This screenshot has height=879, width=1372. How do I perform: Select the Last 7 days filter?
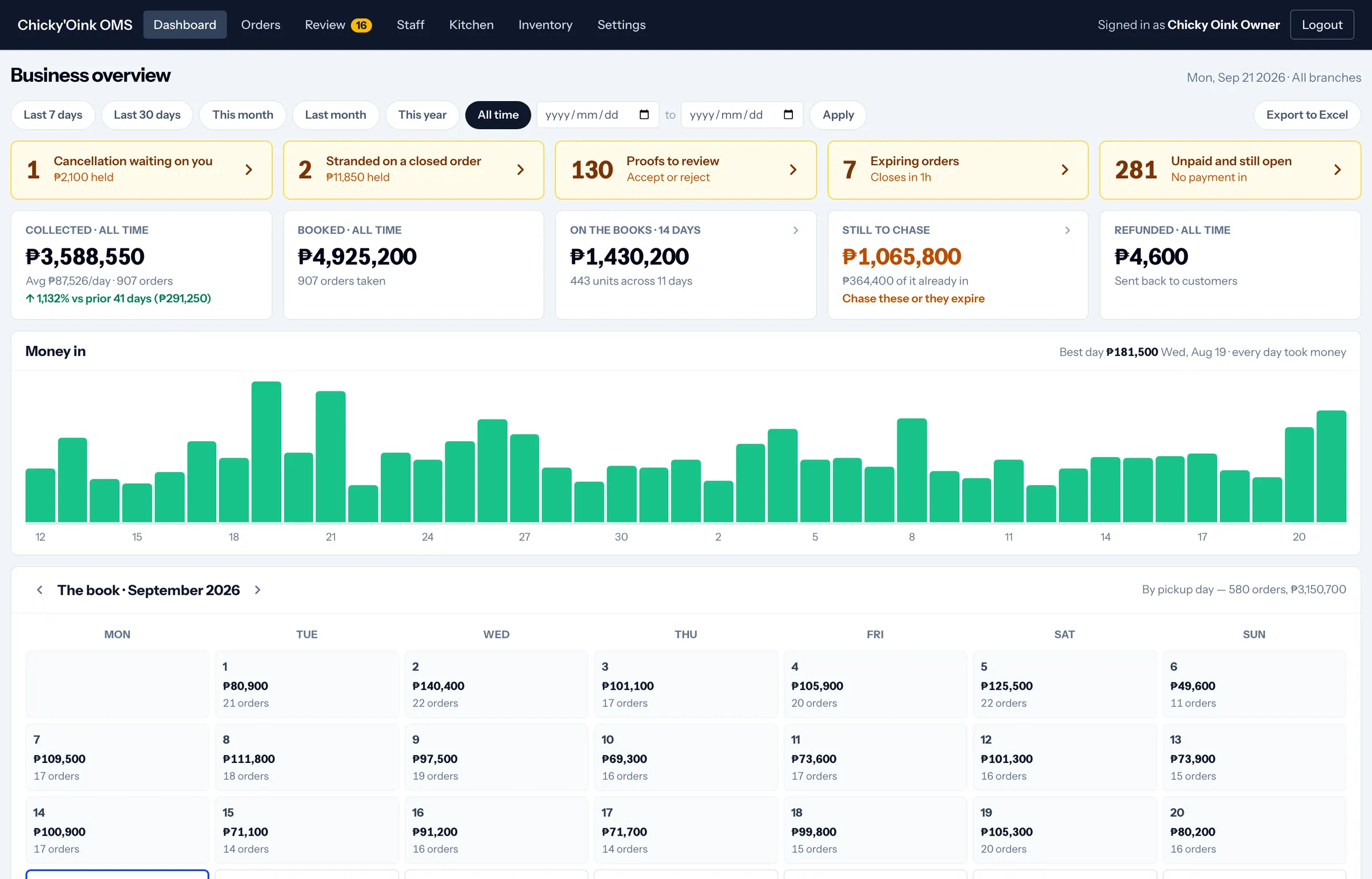tap(53, 115)
